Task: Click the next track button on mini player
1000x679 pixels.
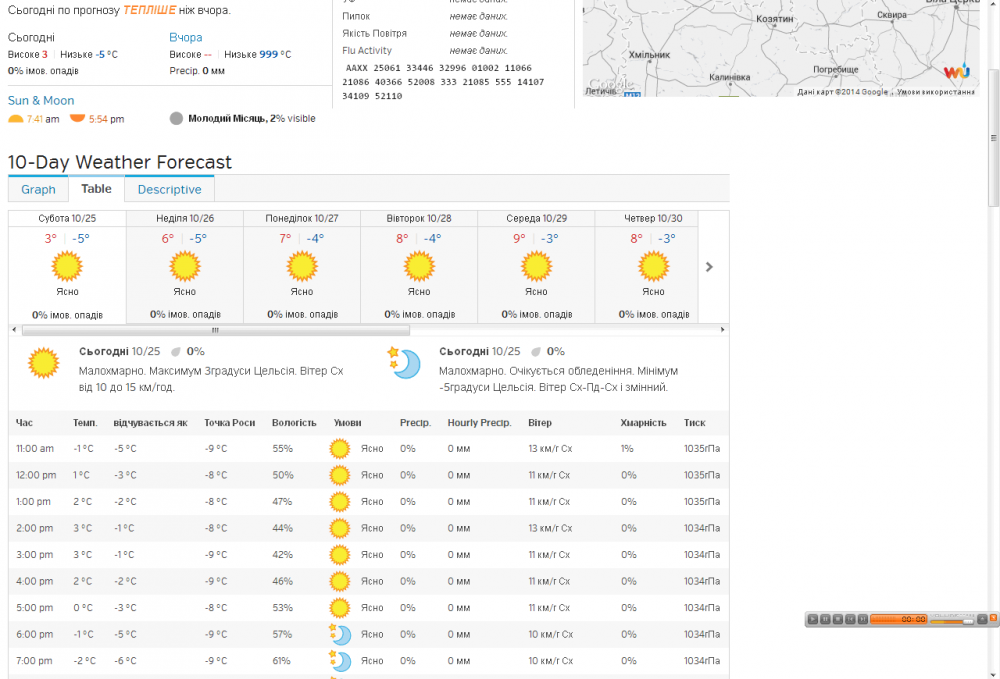Action: tap(863, 619)
